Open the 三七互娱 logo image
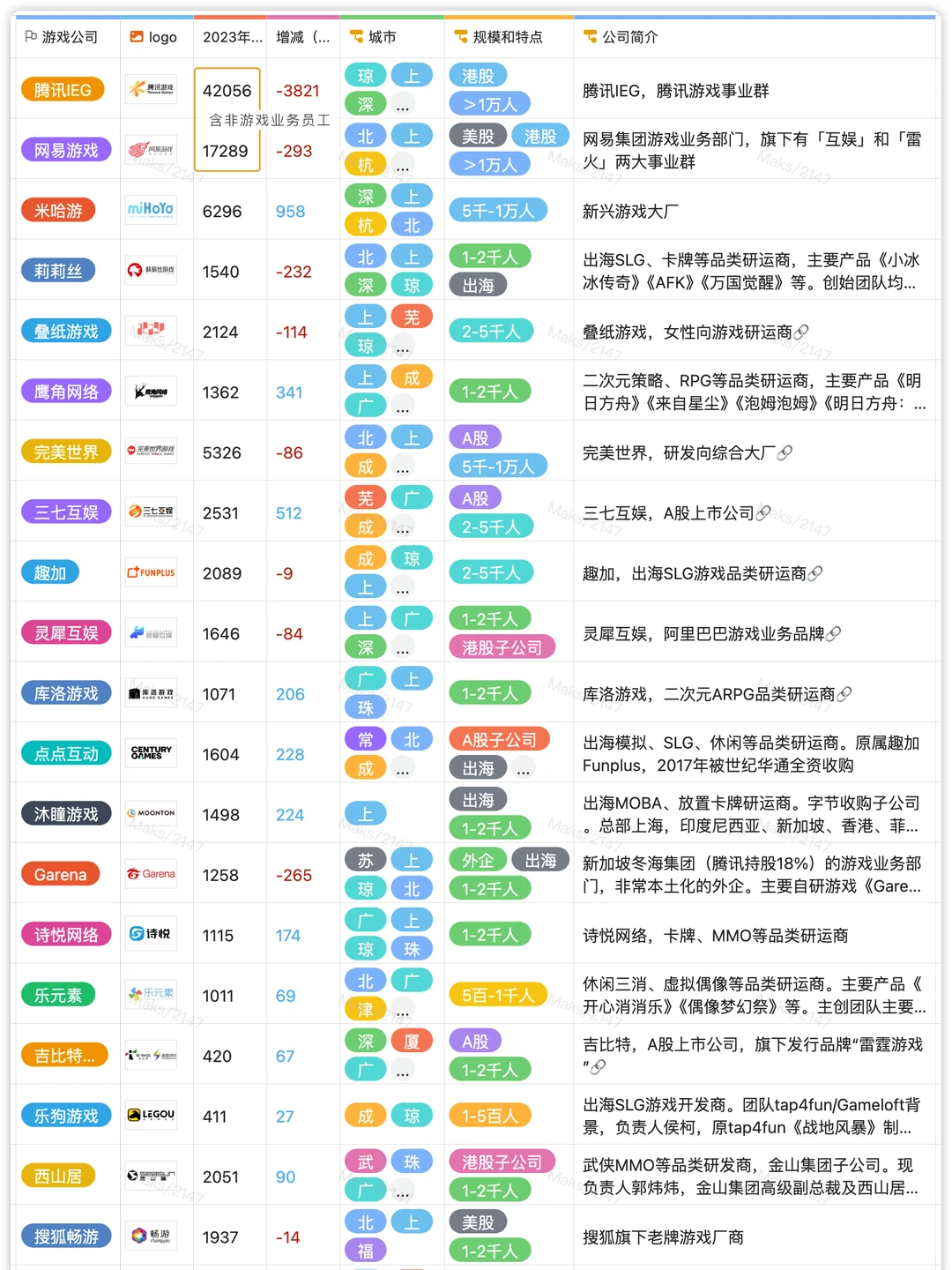This screenshot has width=952, height=1270. [151, 512]
